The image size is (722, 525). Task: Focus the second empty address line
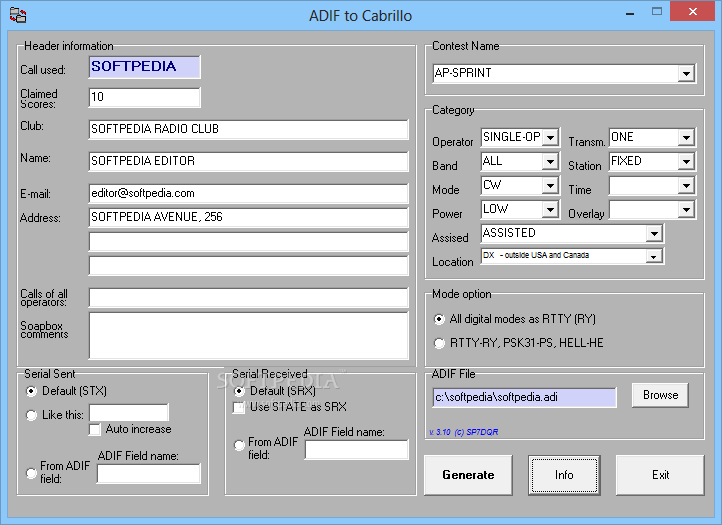pos(249,242)
